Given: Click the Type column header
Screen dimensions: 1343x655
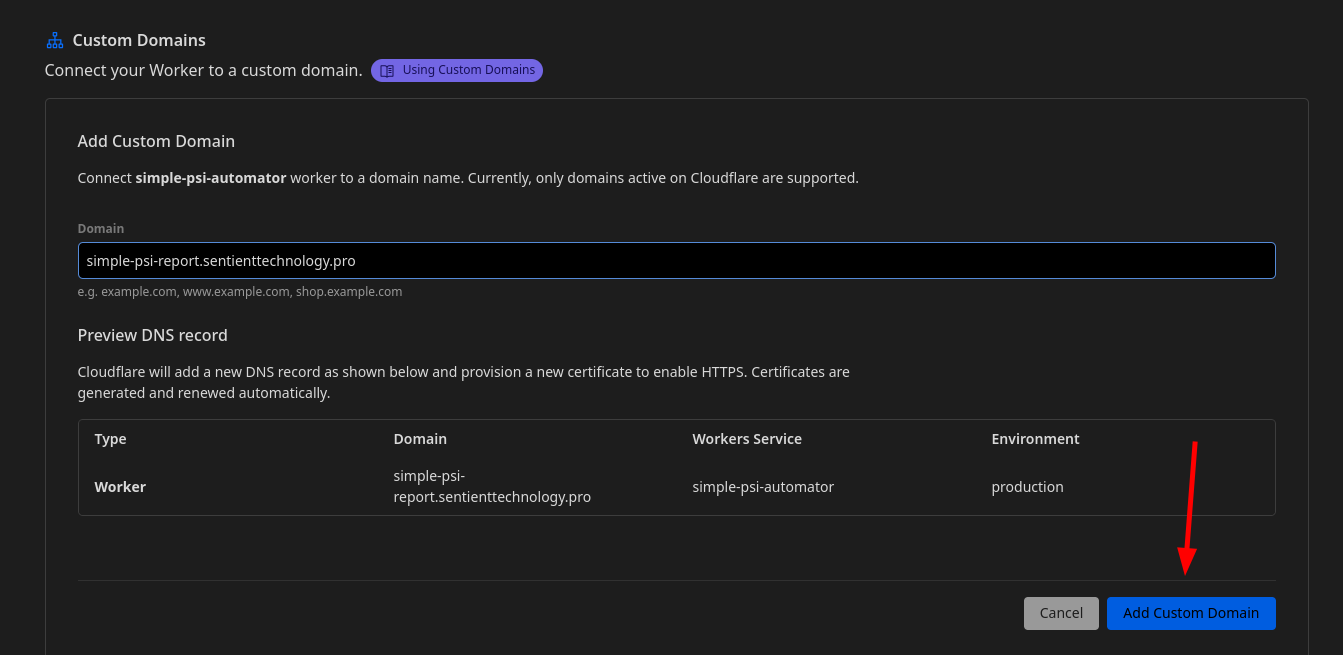Looking at the screenshot, I should [x=110, y=439].
